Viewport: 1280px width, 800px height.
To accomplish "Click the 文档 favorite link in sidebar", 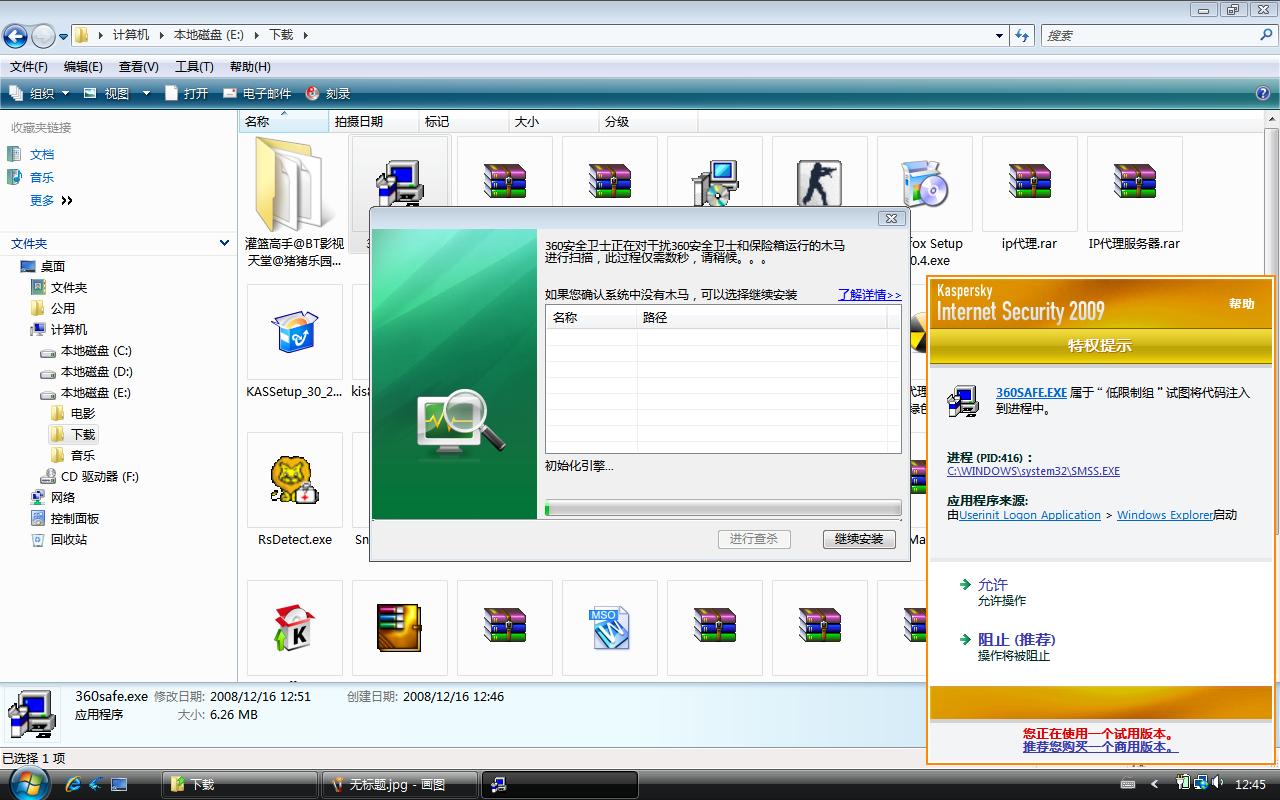I will click(x=42, y=154).
